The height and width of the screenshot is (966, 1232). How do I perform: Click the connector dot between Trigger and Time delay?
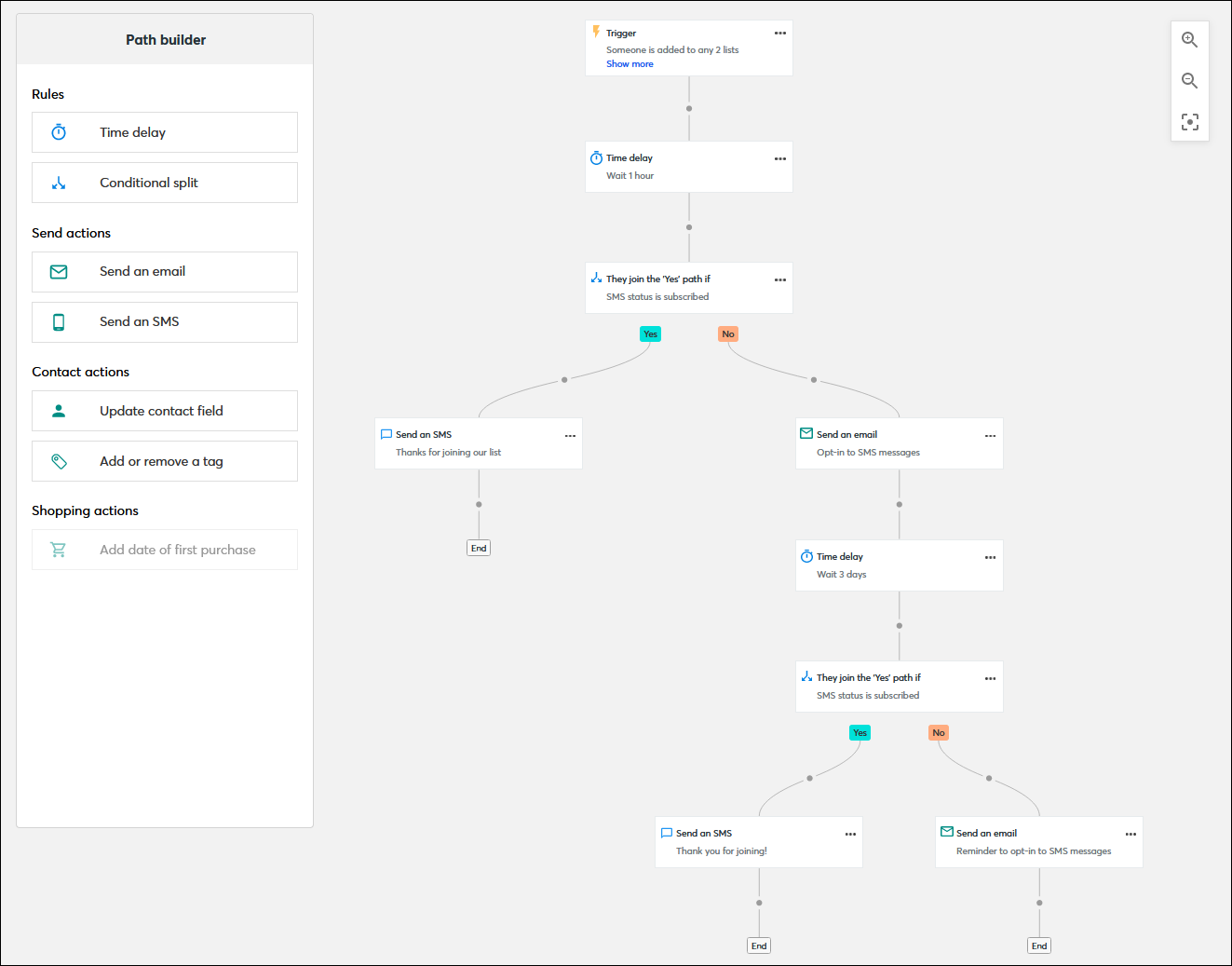[689, 108]
